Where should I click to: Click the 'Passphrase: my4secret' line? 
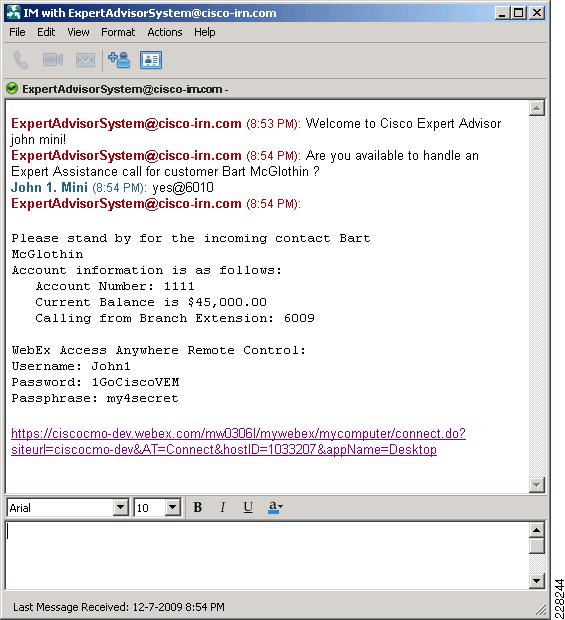(x=95, y=398)
